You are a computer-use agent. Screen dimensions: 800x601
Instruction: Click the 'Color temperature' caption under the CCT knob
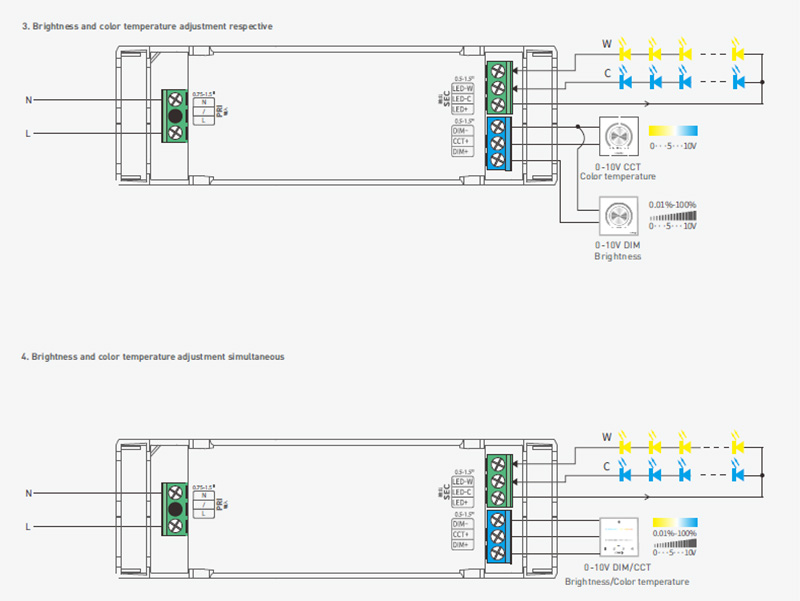pyautogui.click(x=618, y=177)
